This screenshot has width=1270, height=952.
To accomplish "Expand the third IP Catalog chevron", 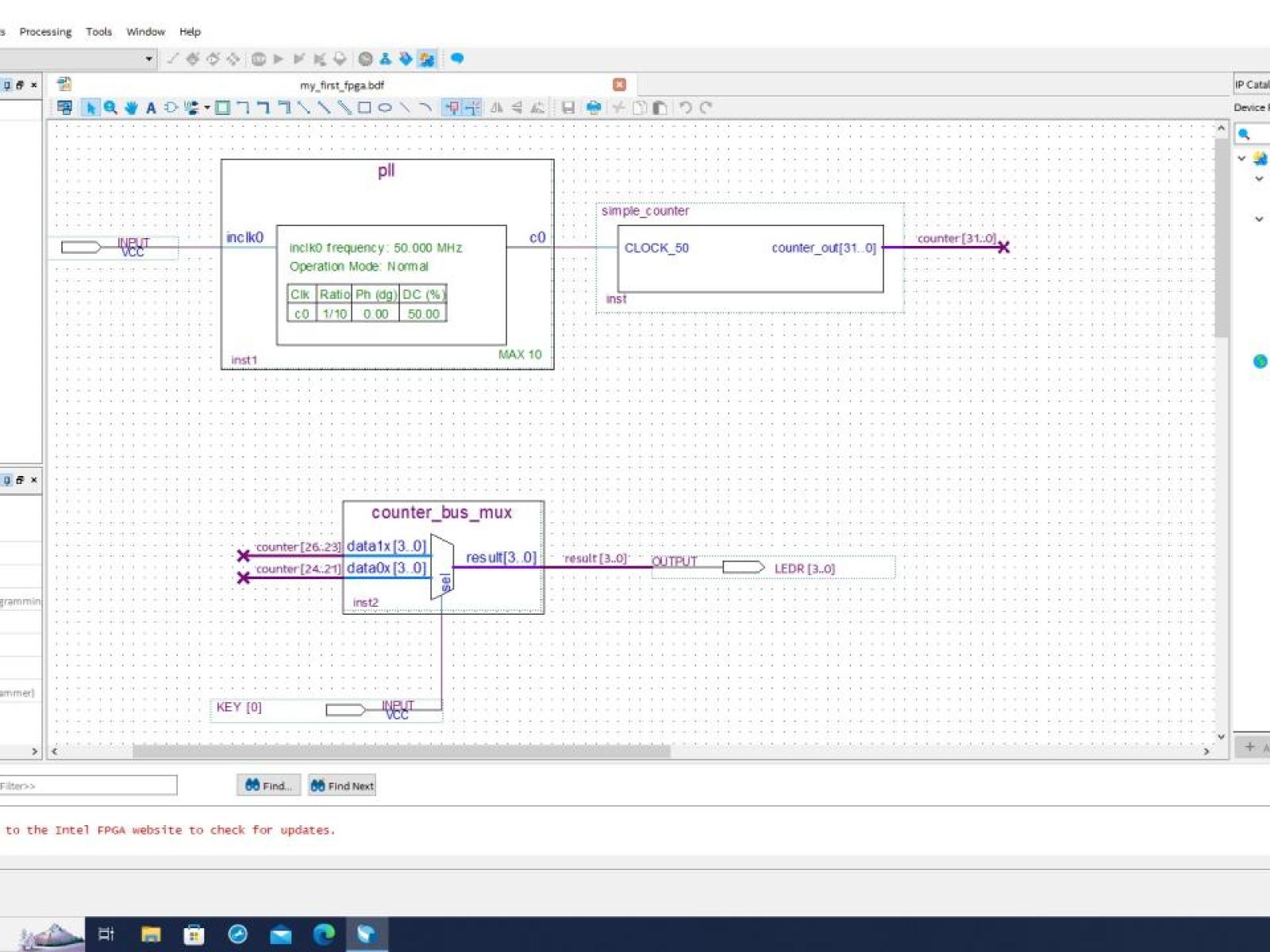I will click(x=1259, y=219).
